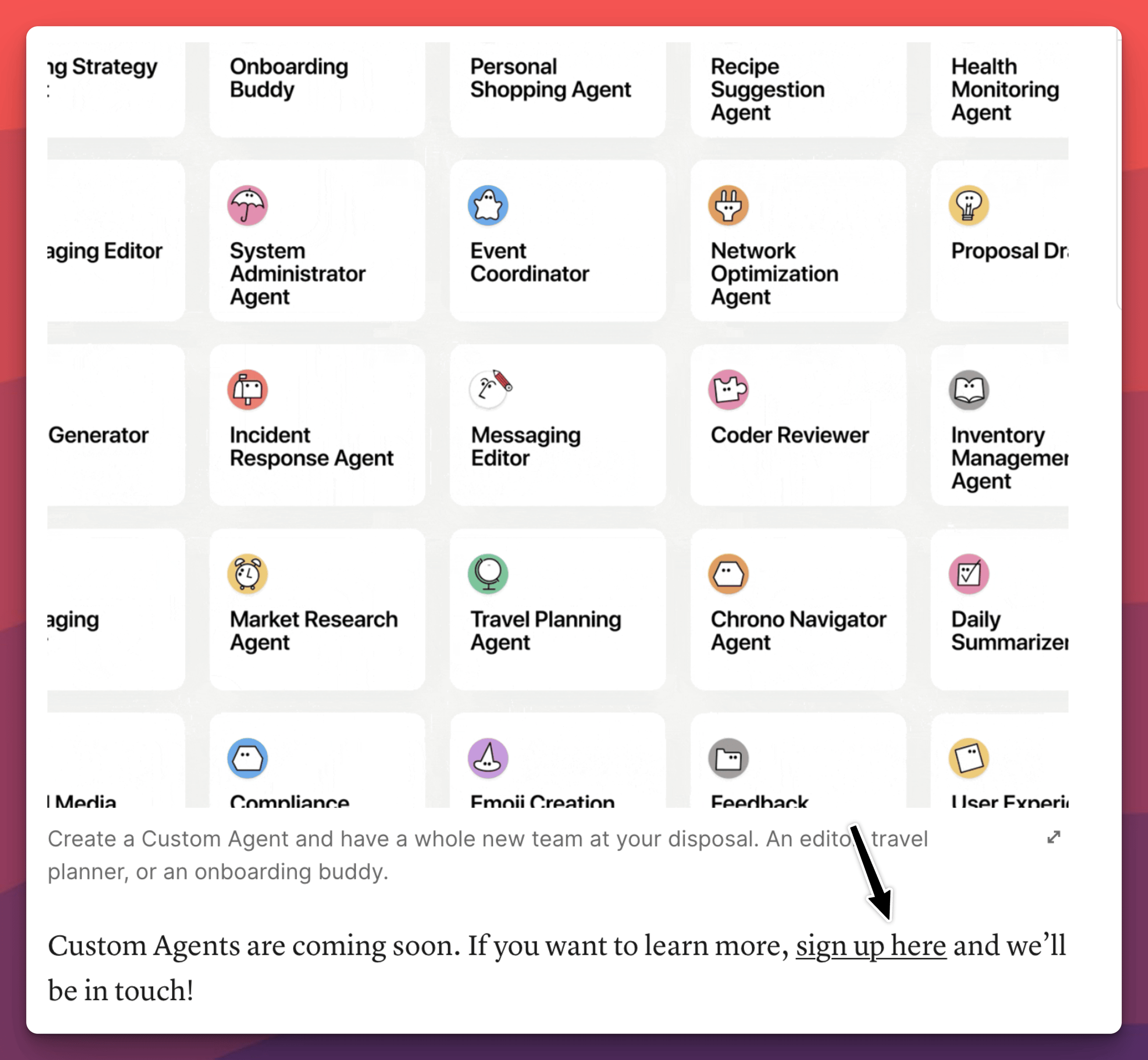
Task: Click the Network Optimization Agent plug icon
Action: tap(728, 205)
